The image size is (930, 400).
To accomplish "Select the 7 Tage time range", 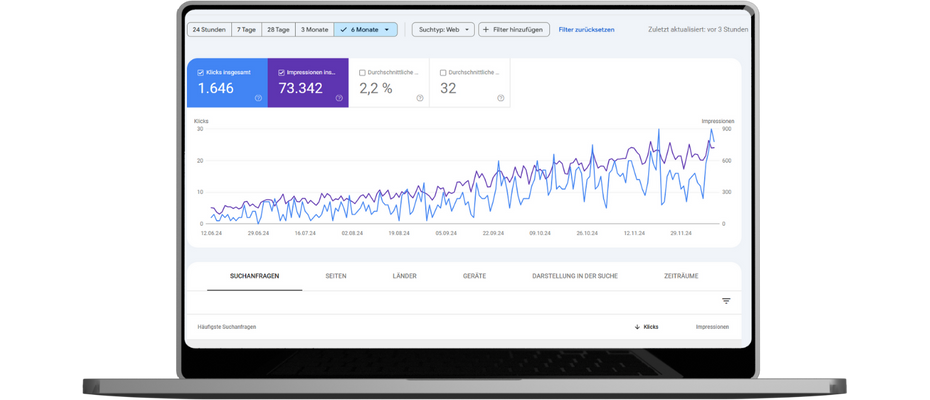I will (246, 30).
